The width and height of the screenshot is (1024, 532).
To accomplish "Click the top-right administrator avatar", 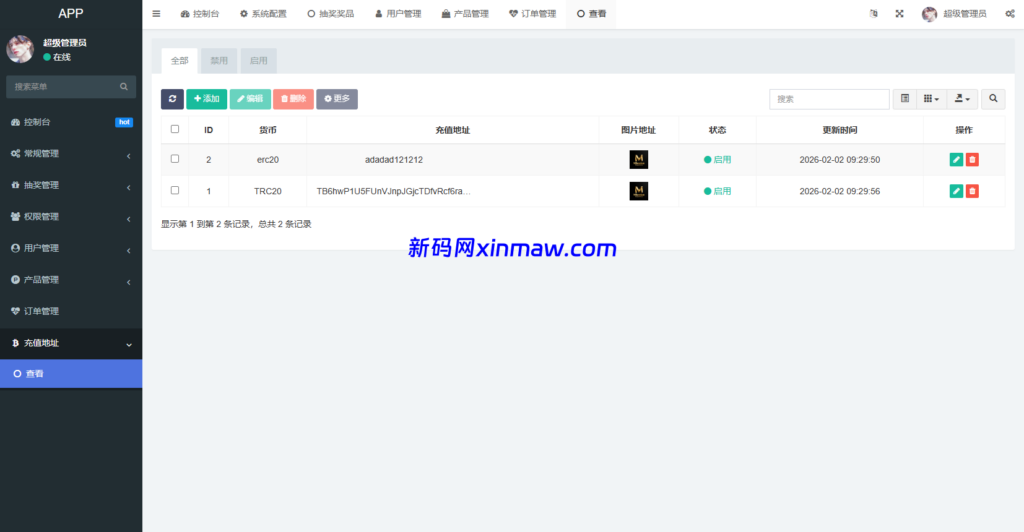I will (929, 14).
